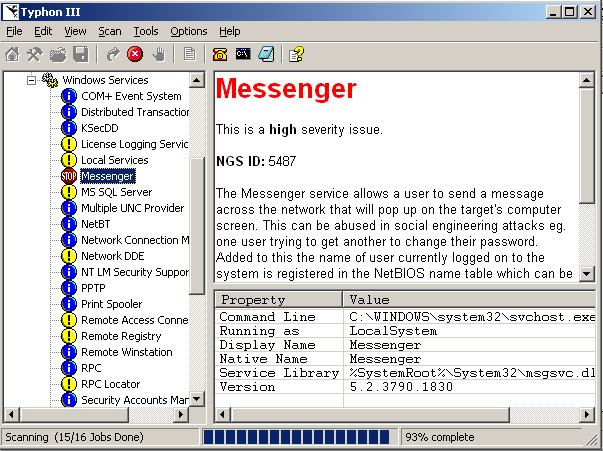
Task: Click the Typhon III title bar icon
Action: (x=11, y=12)
